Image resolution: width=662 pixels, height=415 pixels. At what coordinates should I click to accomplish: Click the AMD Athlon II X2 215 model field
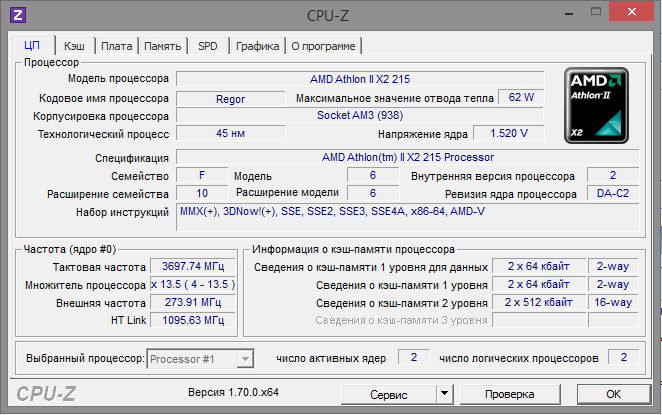click(x=360, y=78)
